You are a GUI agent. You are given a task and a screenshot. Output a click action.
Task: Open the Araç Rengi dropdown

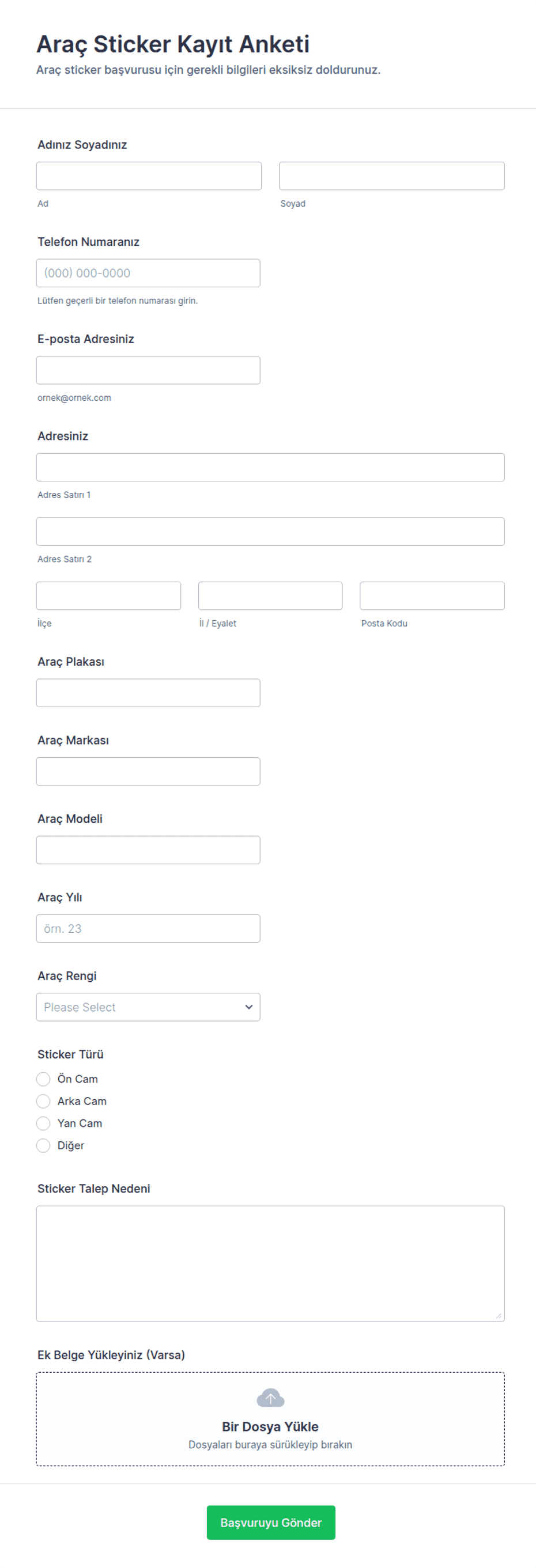click(x=148, y=1007)
